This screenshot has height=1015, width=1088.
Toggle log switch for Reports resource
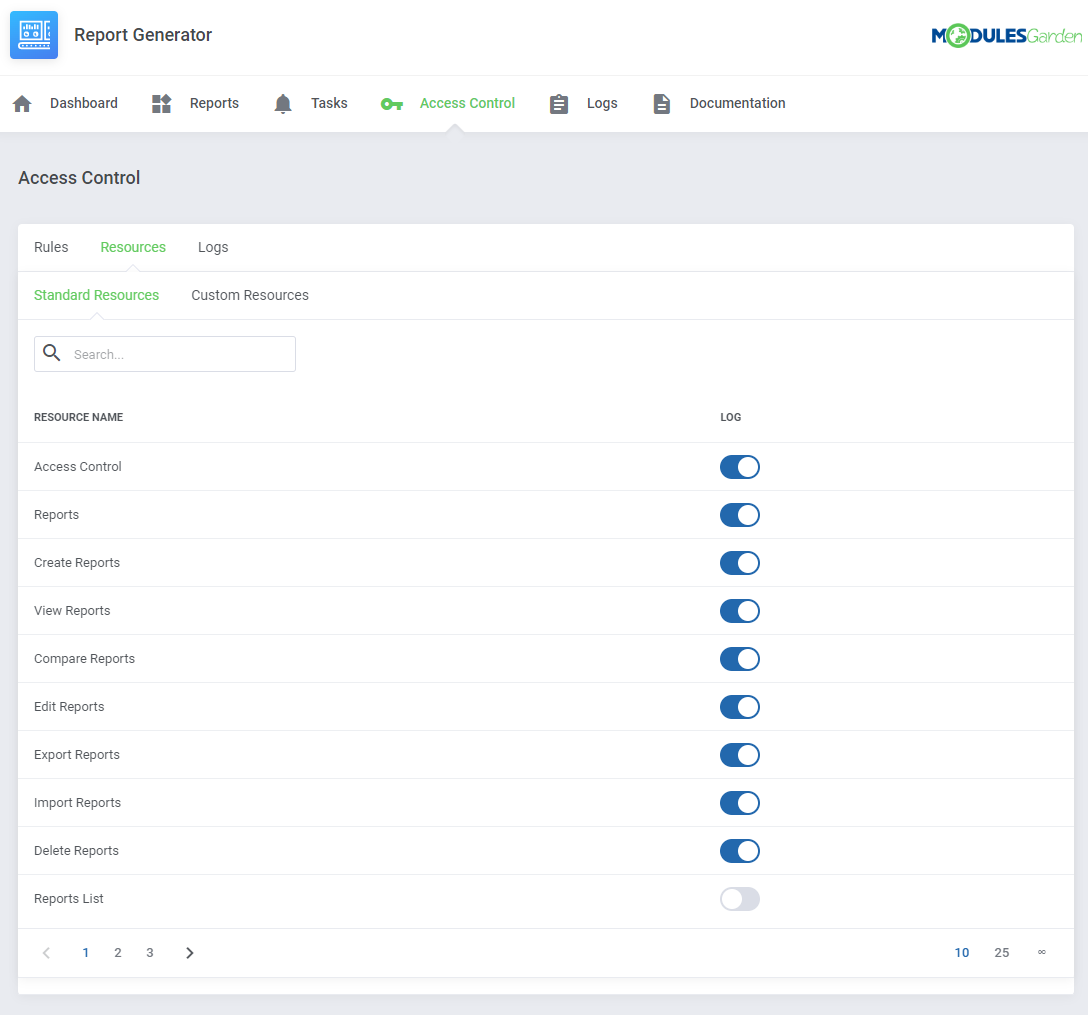click(740, 515)
